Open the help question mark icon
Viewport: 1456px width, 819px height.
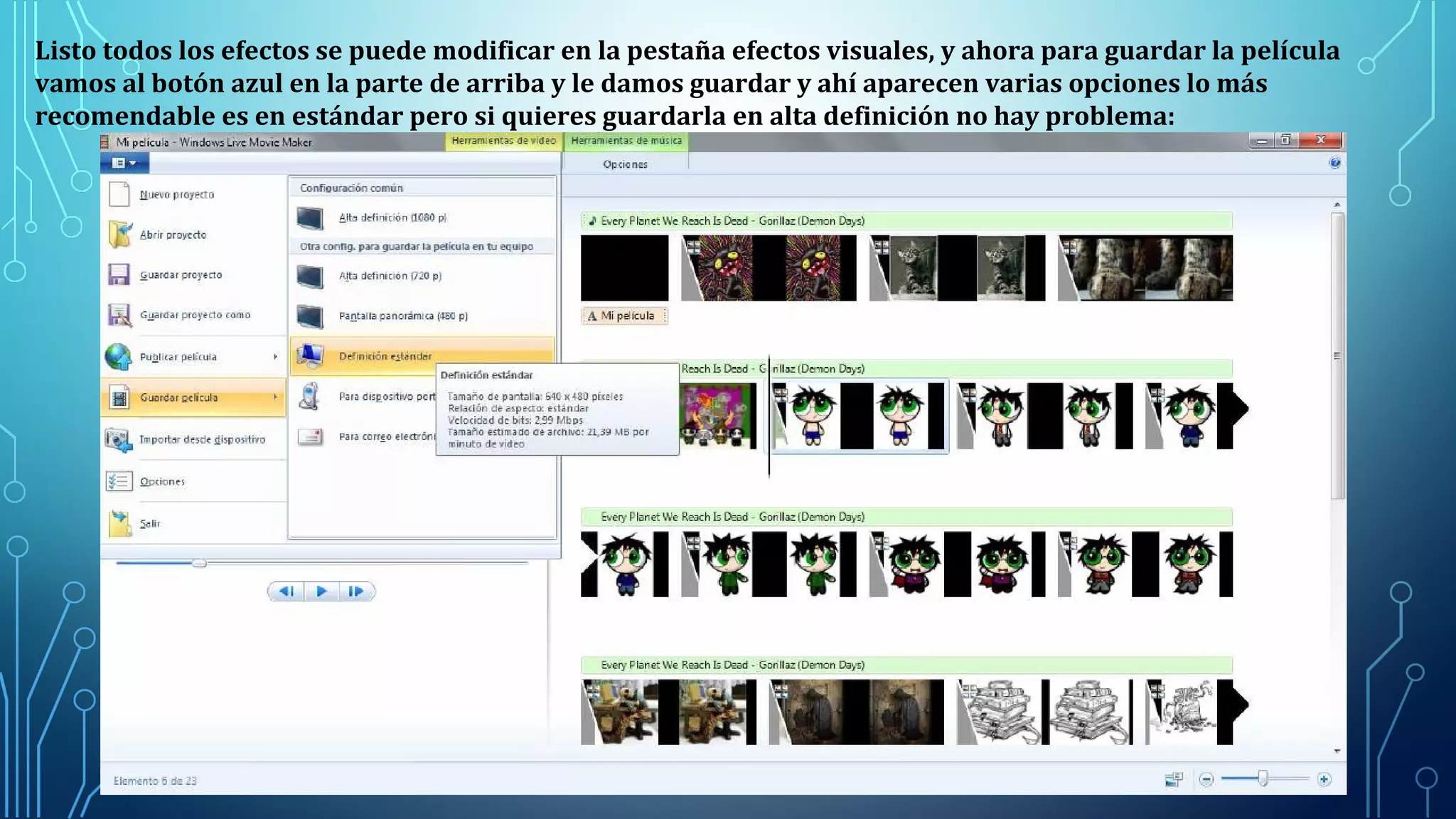1334,163
